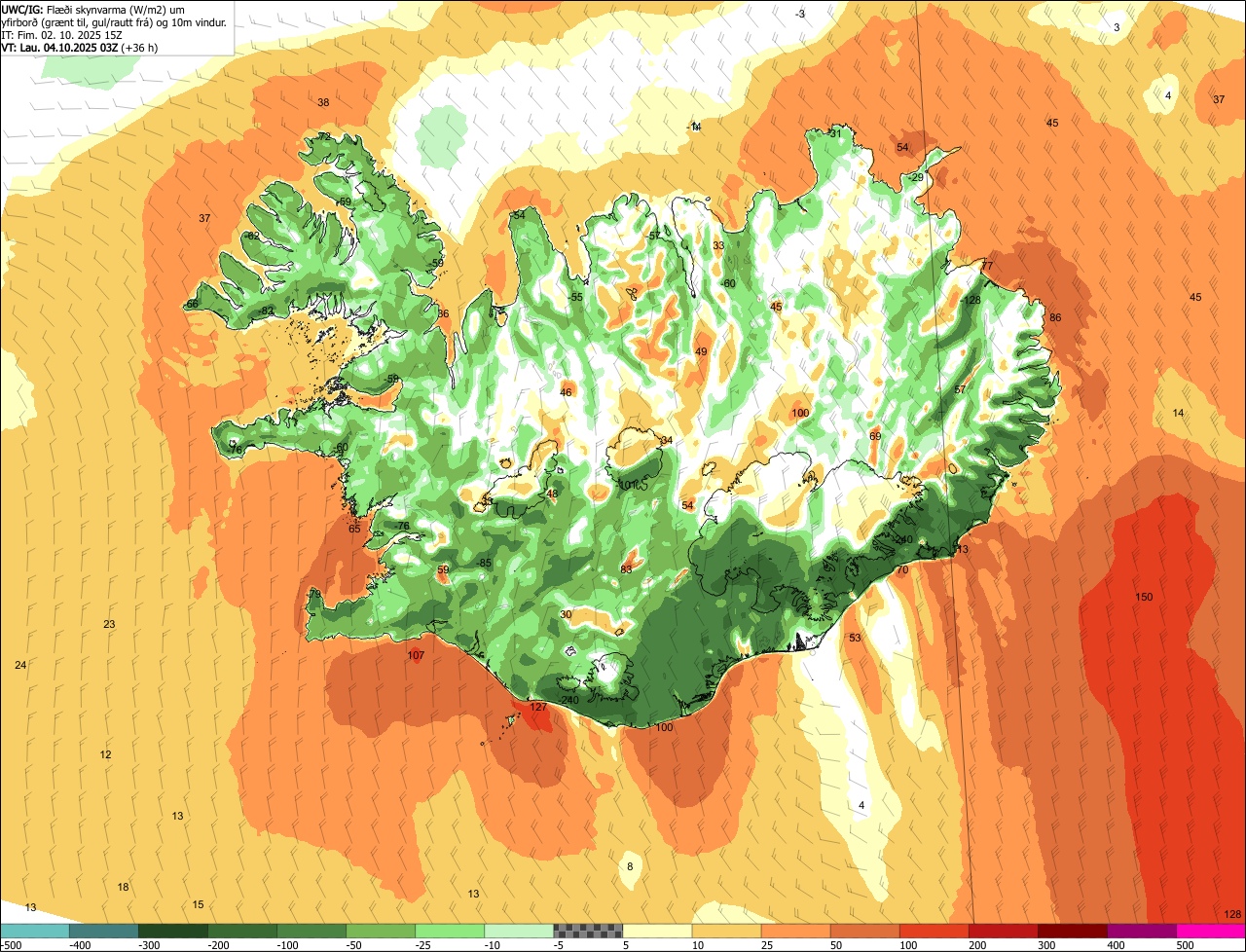The image size is (1246, 952).
Task: Click the '49' value in north-central Iceland
Action: click(x=701, y=351)
